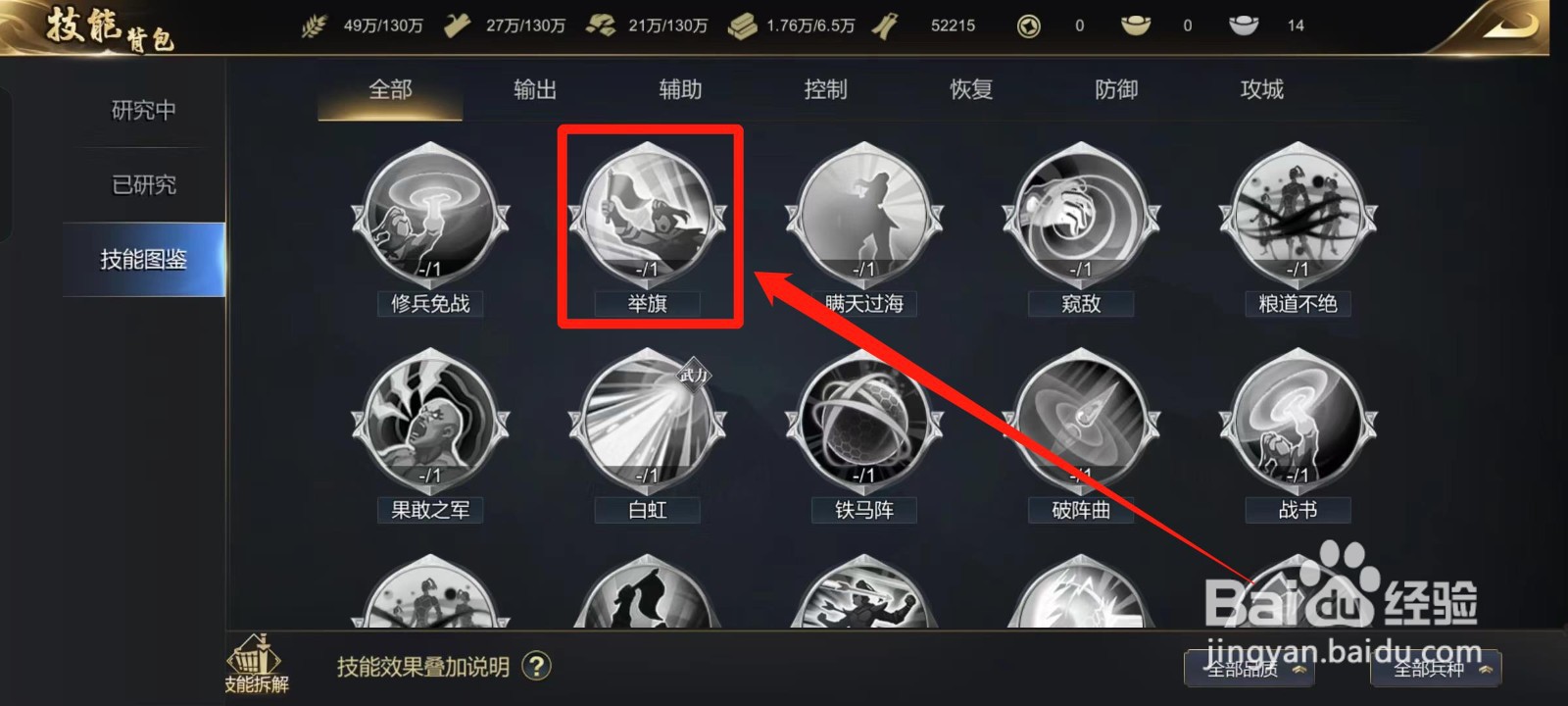Click the 技能效果叠加说明 text
The height and width of the screenshot is (706, 1568).
pyautogui.click(x=423, y=667)
